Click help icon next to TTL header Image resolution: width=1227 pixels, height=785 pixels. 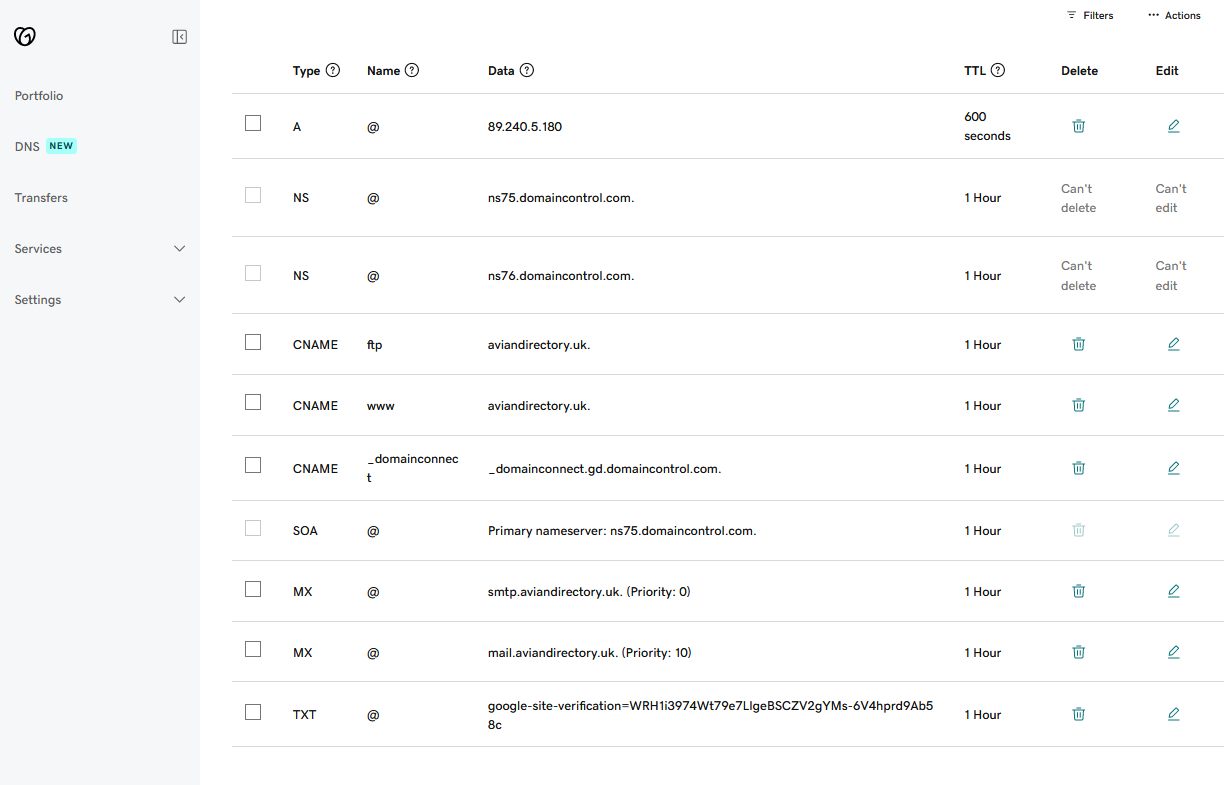click(x=997, y=71)
